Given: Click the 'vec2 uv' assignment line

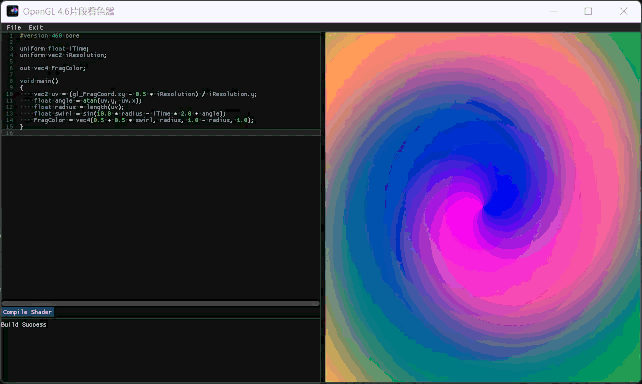Looking at the screenshot, I should pyautogui.click(x=145, y=94).
